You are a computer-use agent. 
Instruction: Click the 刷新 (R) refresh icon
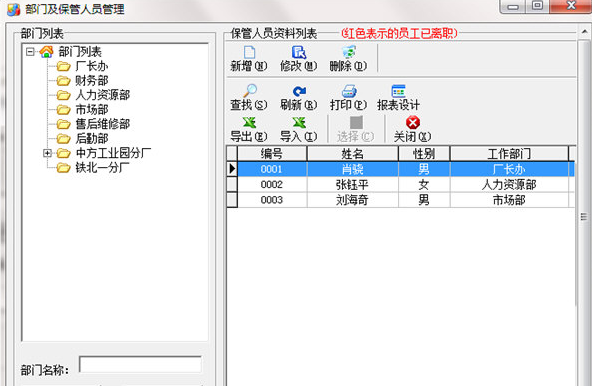[x=299, y=91]
